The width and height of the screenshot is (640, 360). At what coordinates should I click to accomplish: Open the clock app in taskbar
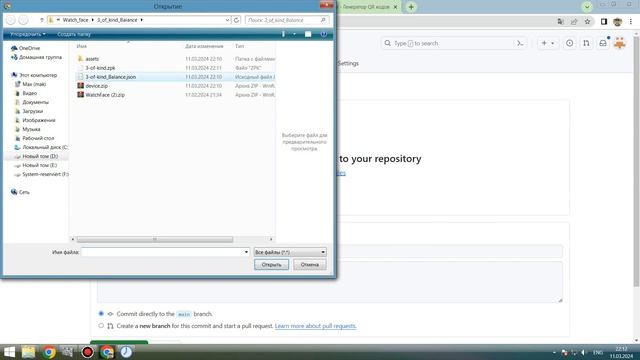click(126, 352)
